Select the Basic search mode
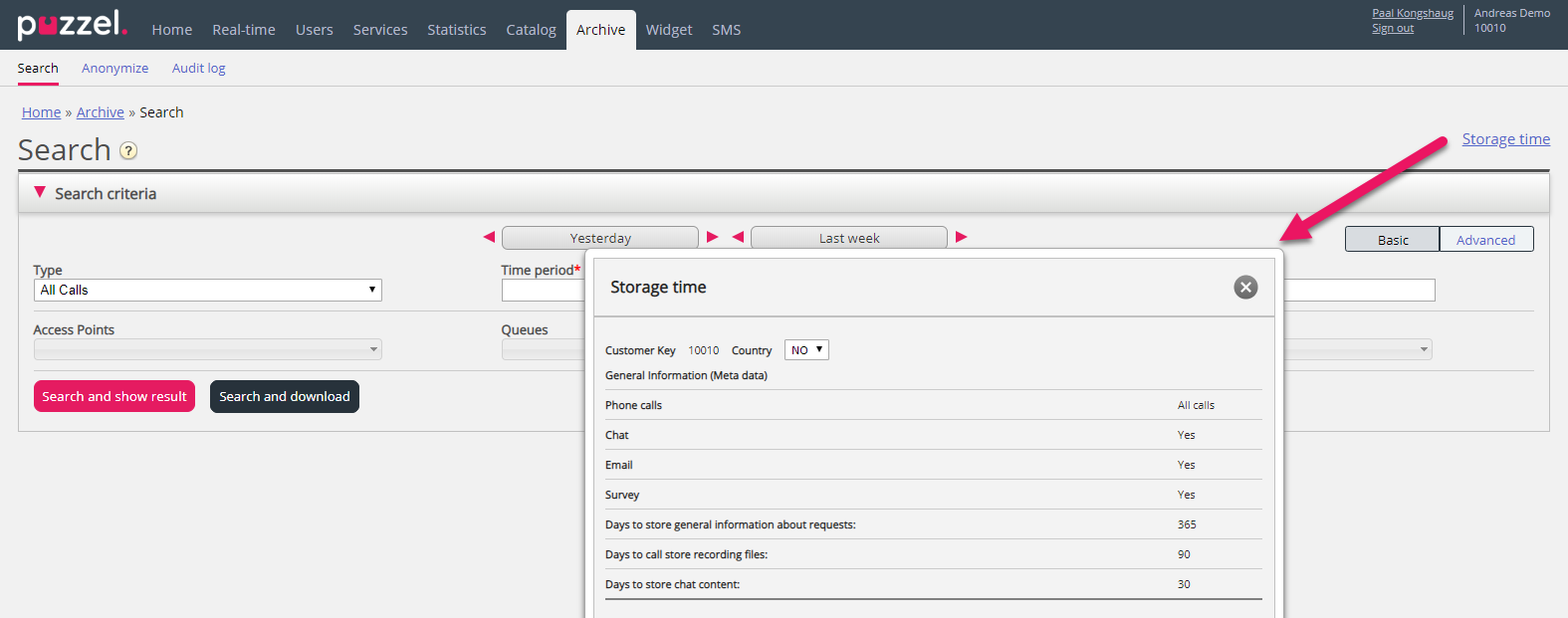Image resolution: width=1568 pixels, height=618 pixels. click(1392, 240)
